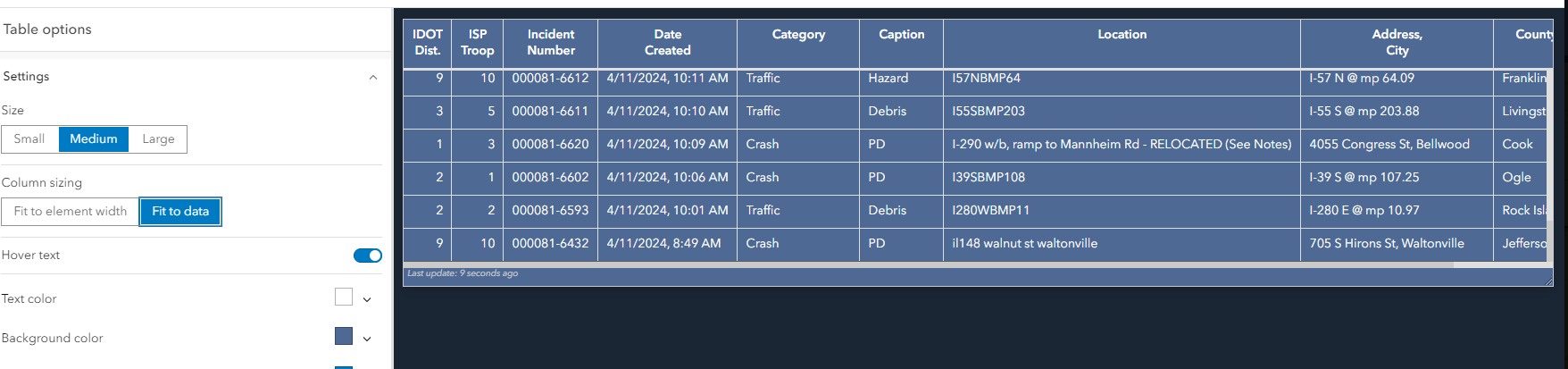
Task: Click the Location column header
Action: pos(1122,35)
